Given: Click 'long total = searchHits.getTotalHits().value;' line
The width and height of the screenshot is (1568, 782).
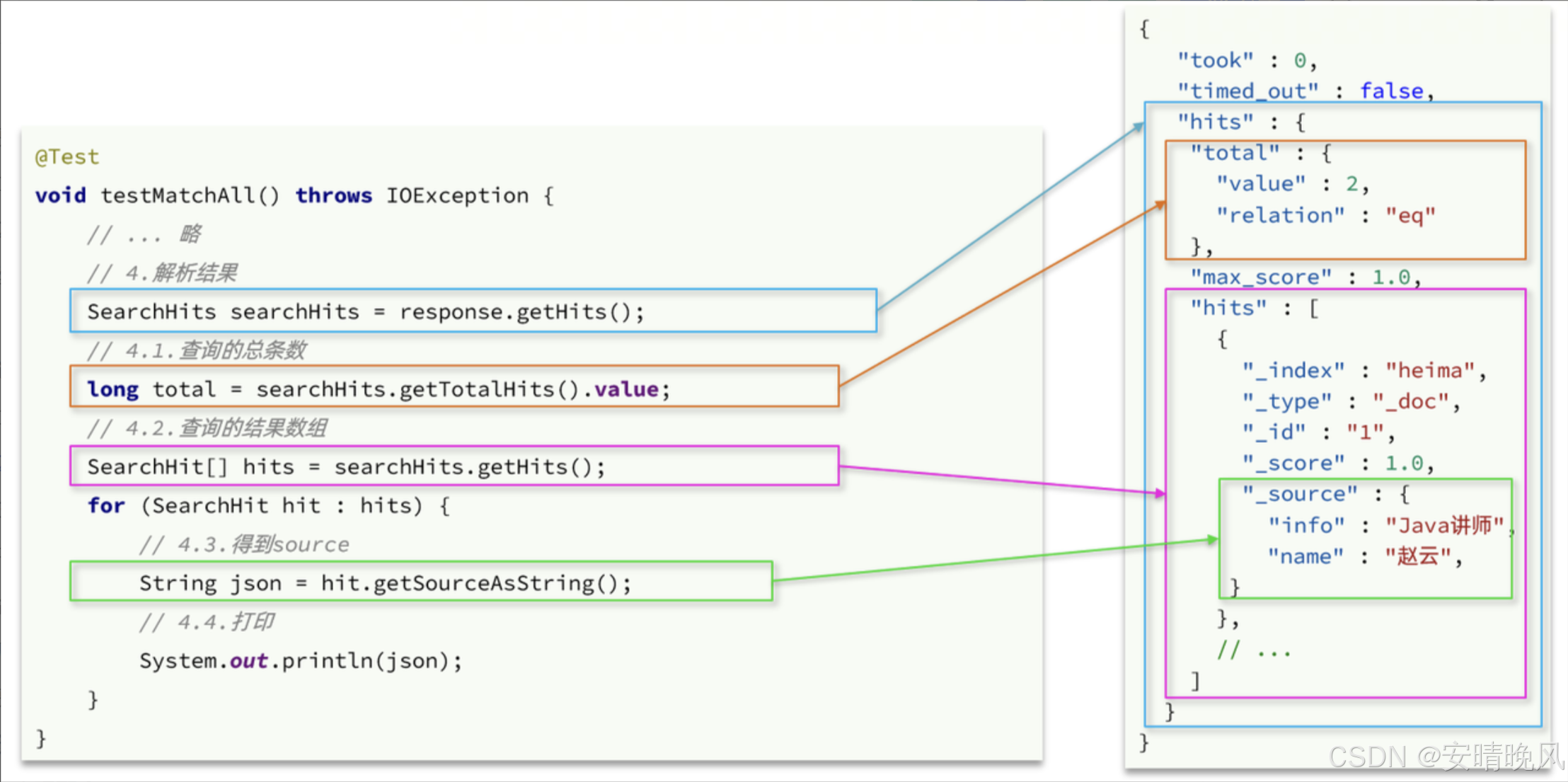Looking at the screenshot, I should [x=378, y=389].
